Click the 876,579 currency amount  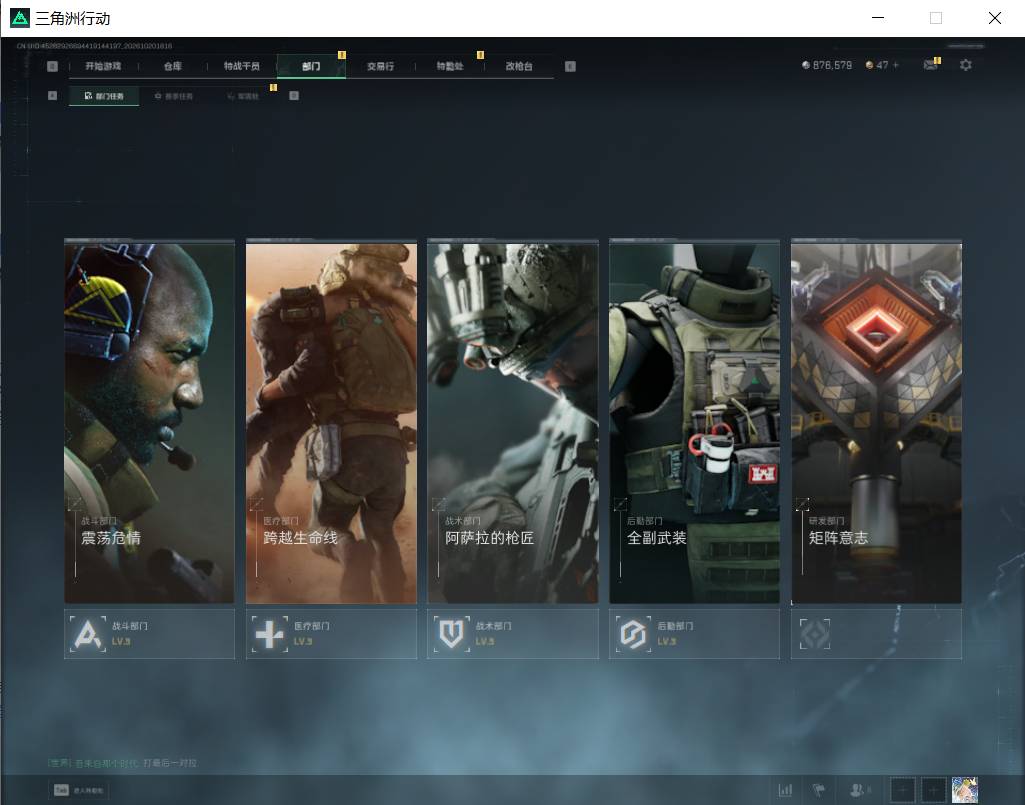pyautogui.click(x=832, y=65)
